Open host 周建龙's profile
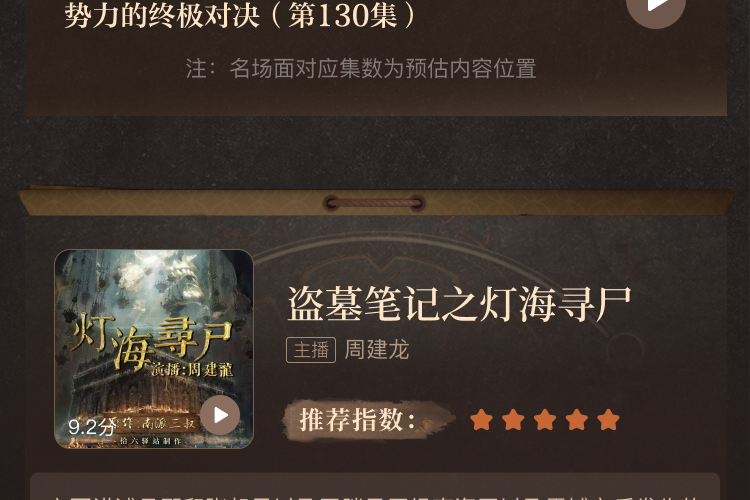 tap(377, 350)
